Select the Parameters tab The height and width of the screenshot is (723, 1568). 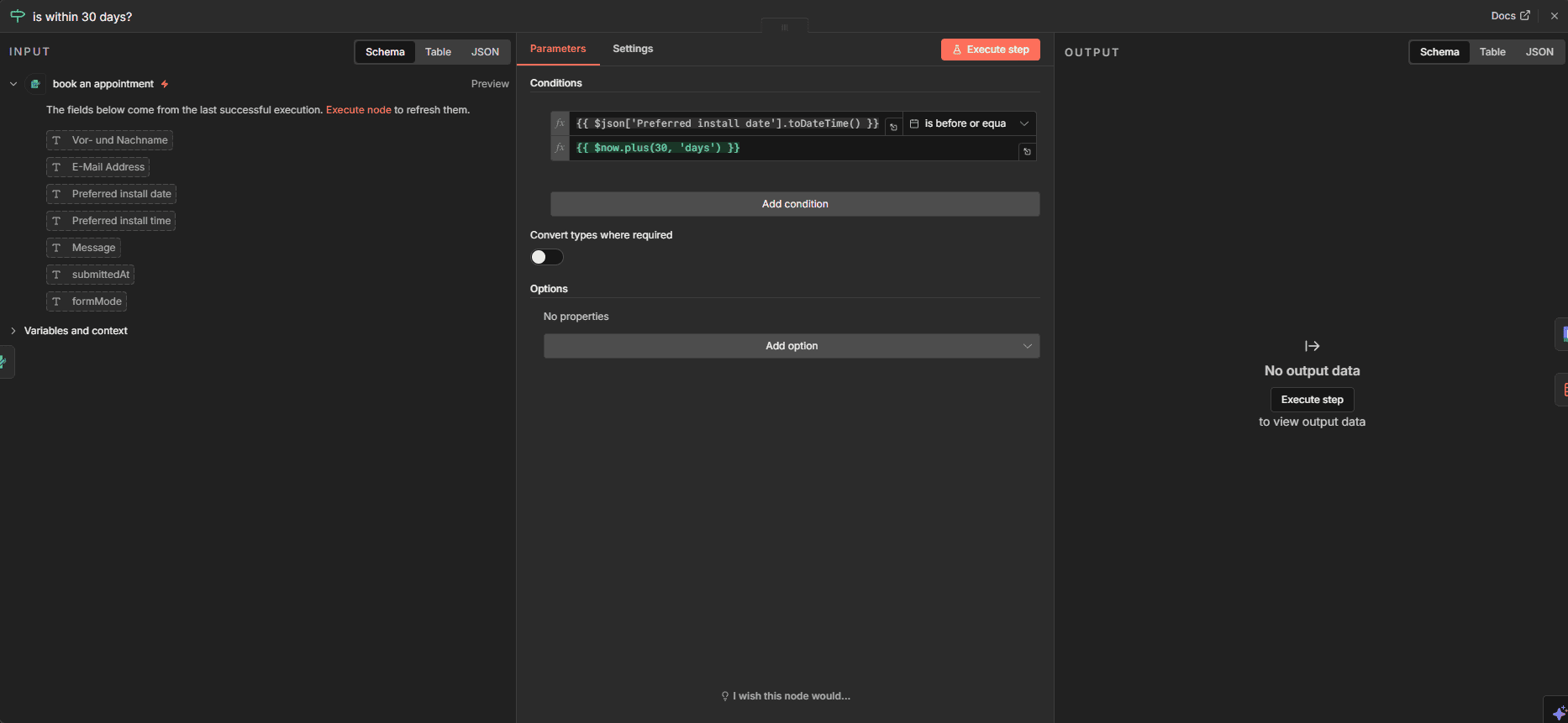tap(558, 49)
